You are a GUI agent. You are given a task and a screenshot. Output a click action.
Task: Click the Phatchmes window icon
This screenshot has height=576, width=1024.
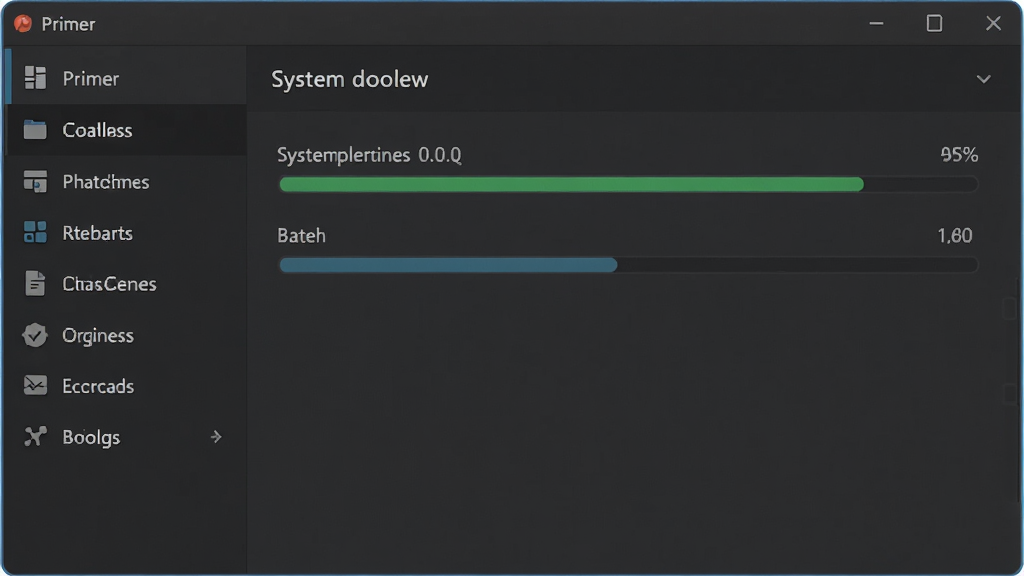tap(35, 181)
